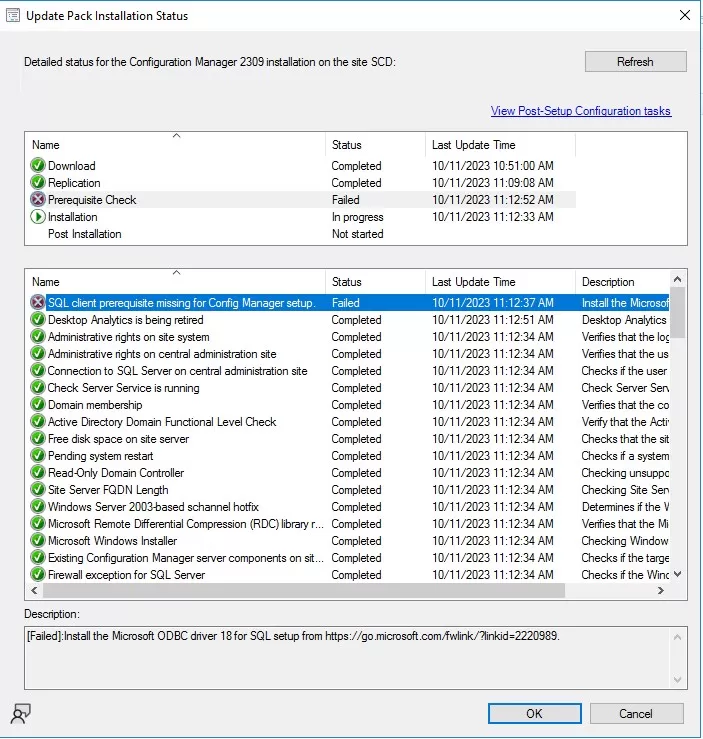Click the Description box scroll-up arrow
This screenshot has width=703, height=739.
(678, 637)
